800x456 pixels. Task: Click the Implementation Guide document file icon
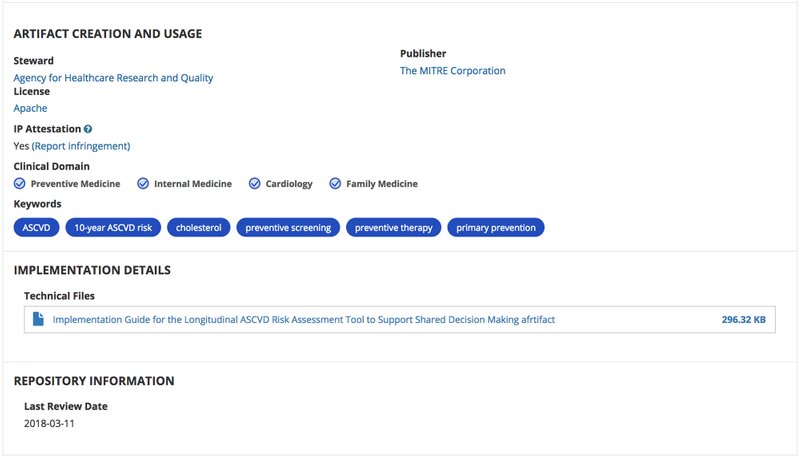pyautogui.click(x=38, y=319)
